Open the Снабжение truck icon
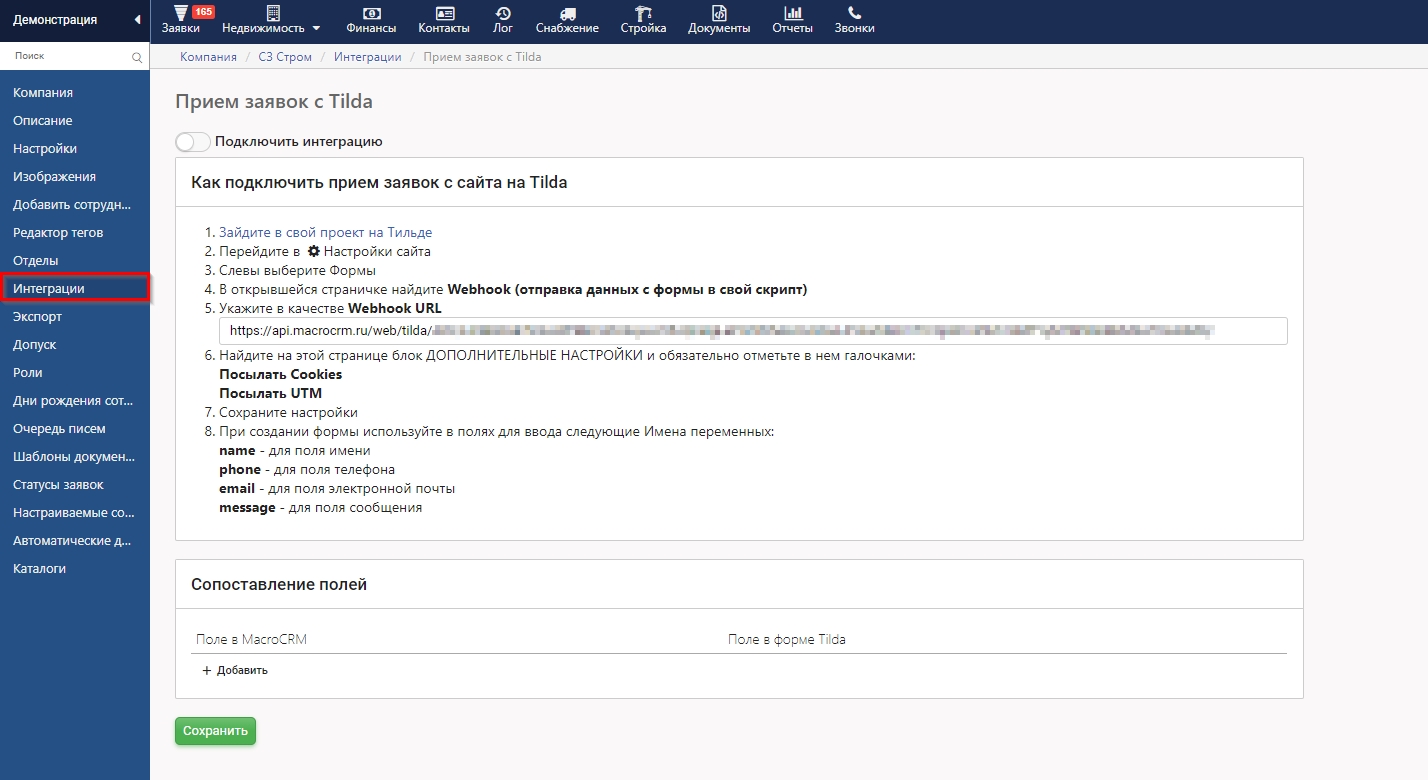1428x780 pixels. pos(567,13)
